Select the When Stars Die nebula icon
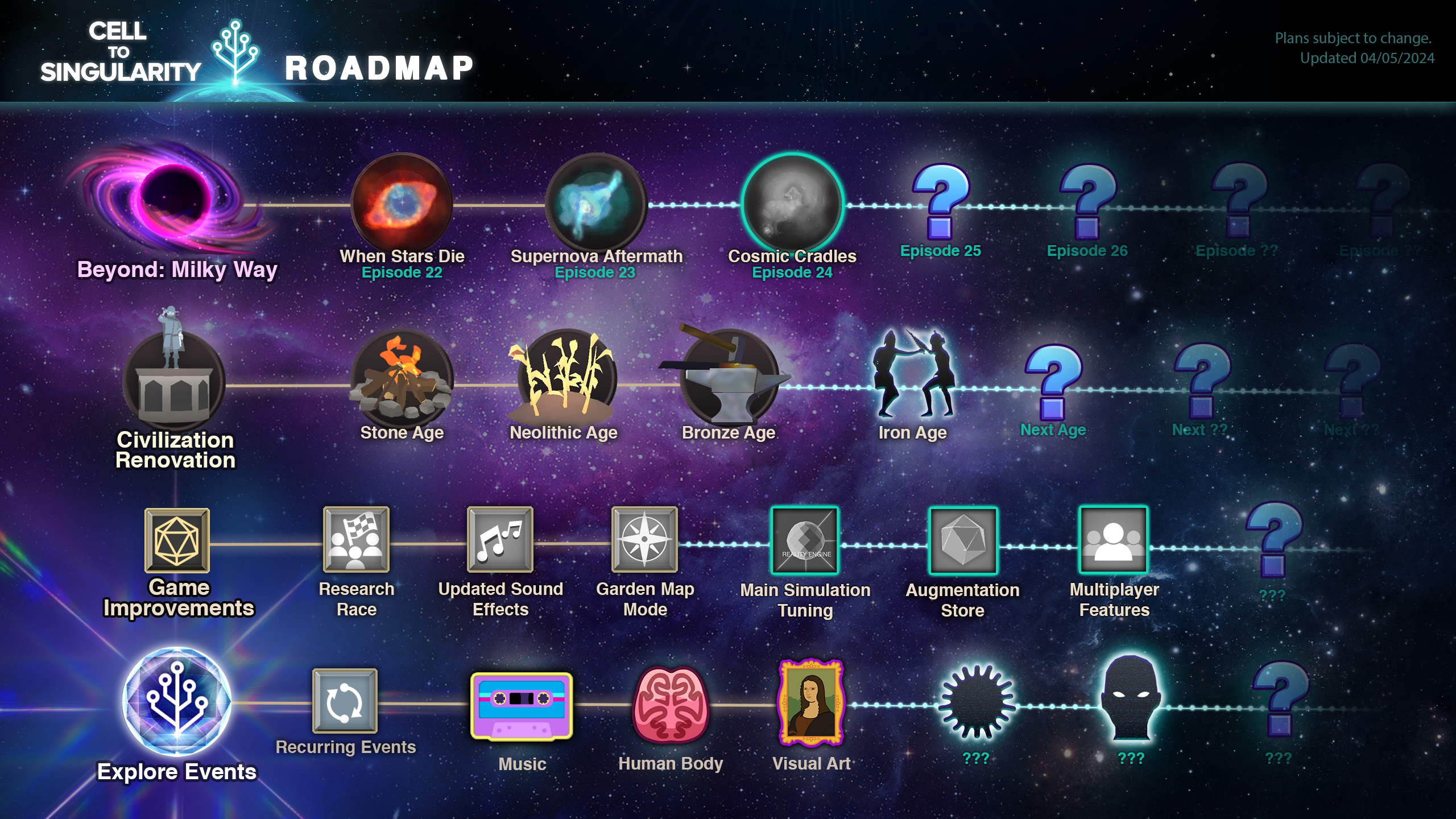 point(402,202)
